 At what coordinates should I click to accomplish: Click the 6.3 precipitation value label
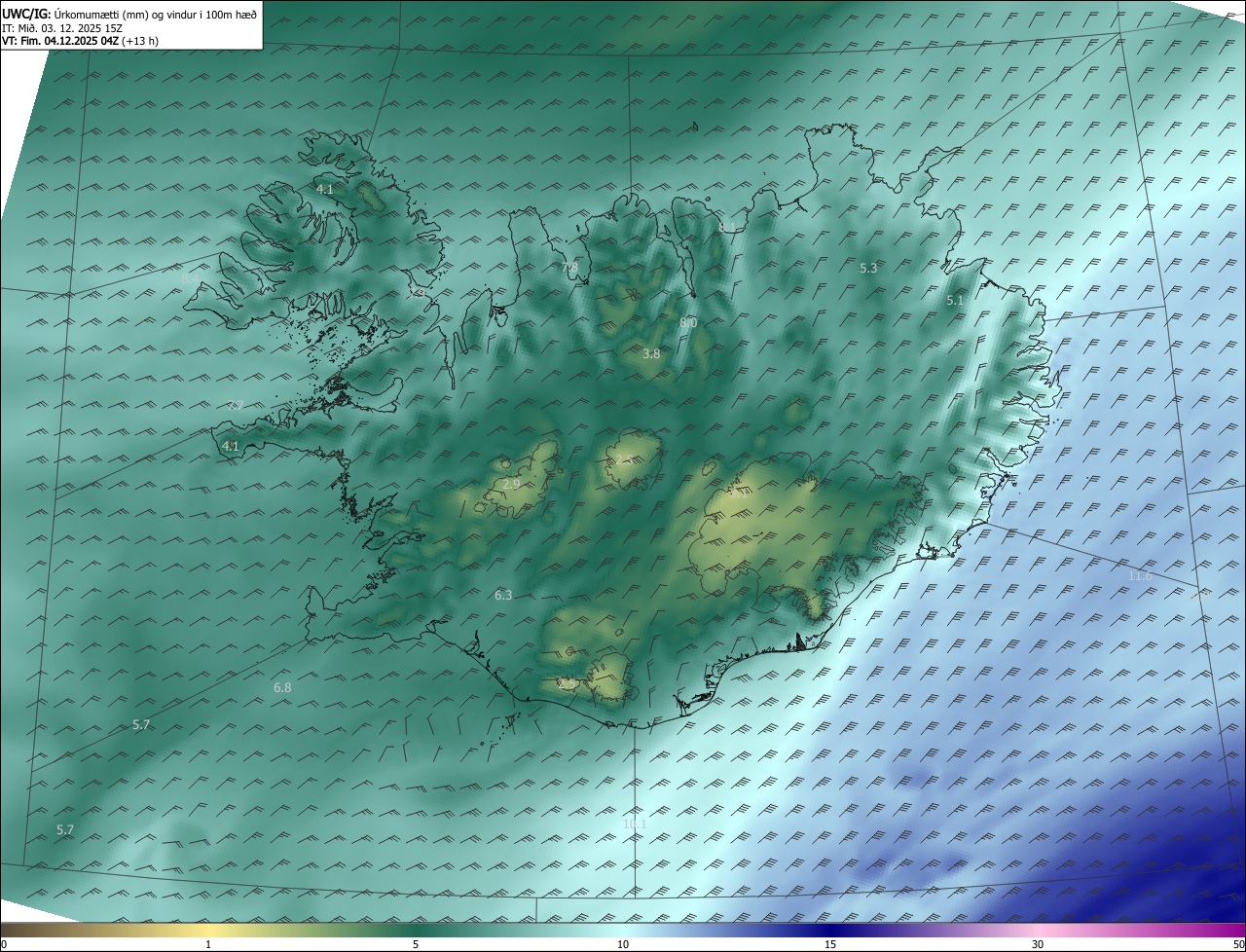pos(503,595)
